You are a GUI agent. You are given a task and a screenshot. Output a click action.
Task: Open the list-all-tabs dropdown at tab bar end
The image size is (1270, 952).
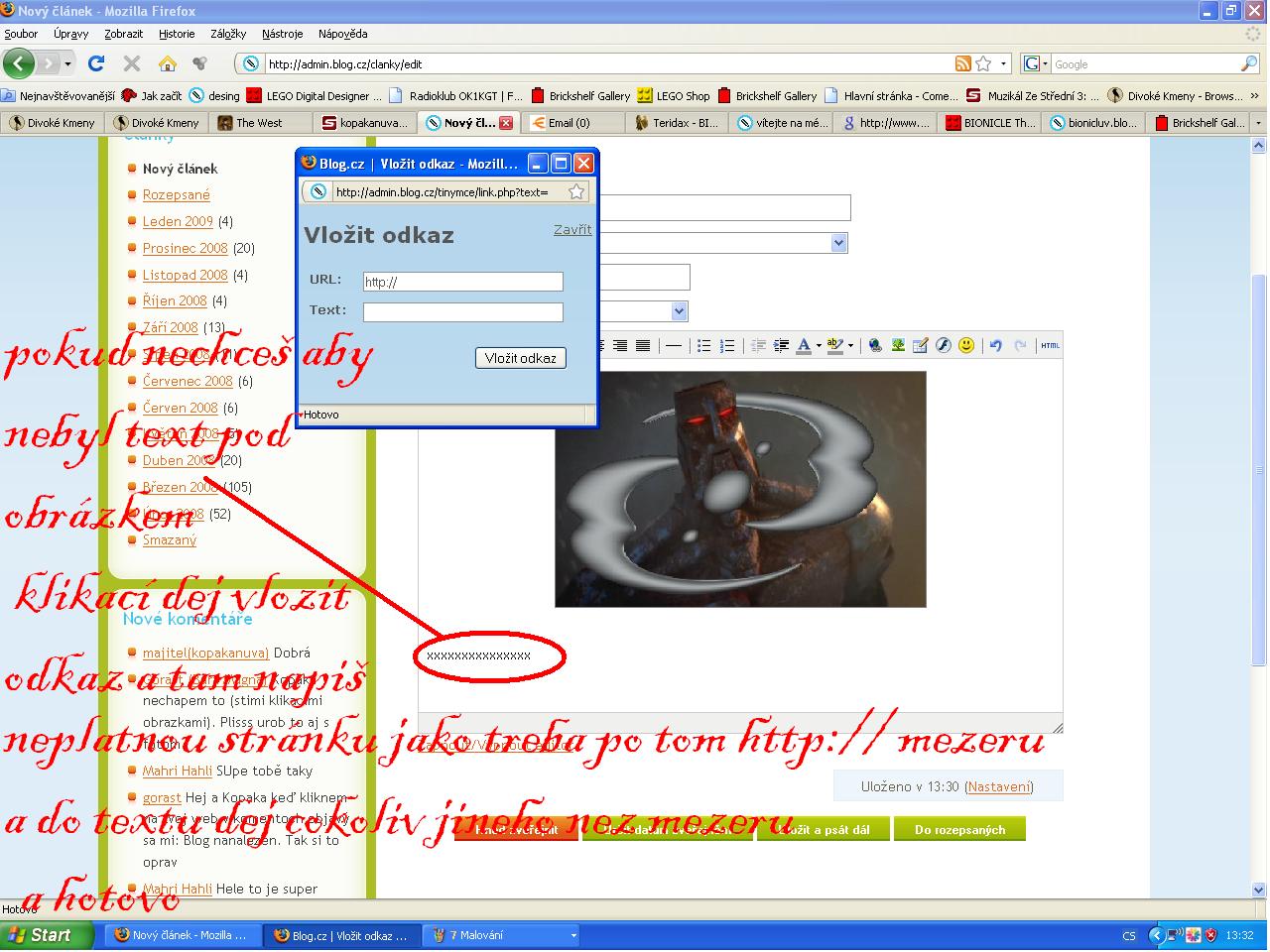[x=1259, y=123]
